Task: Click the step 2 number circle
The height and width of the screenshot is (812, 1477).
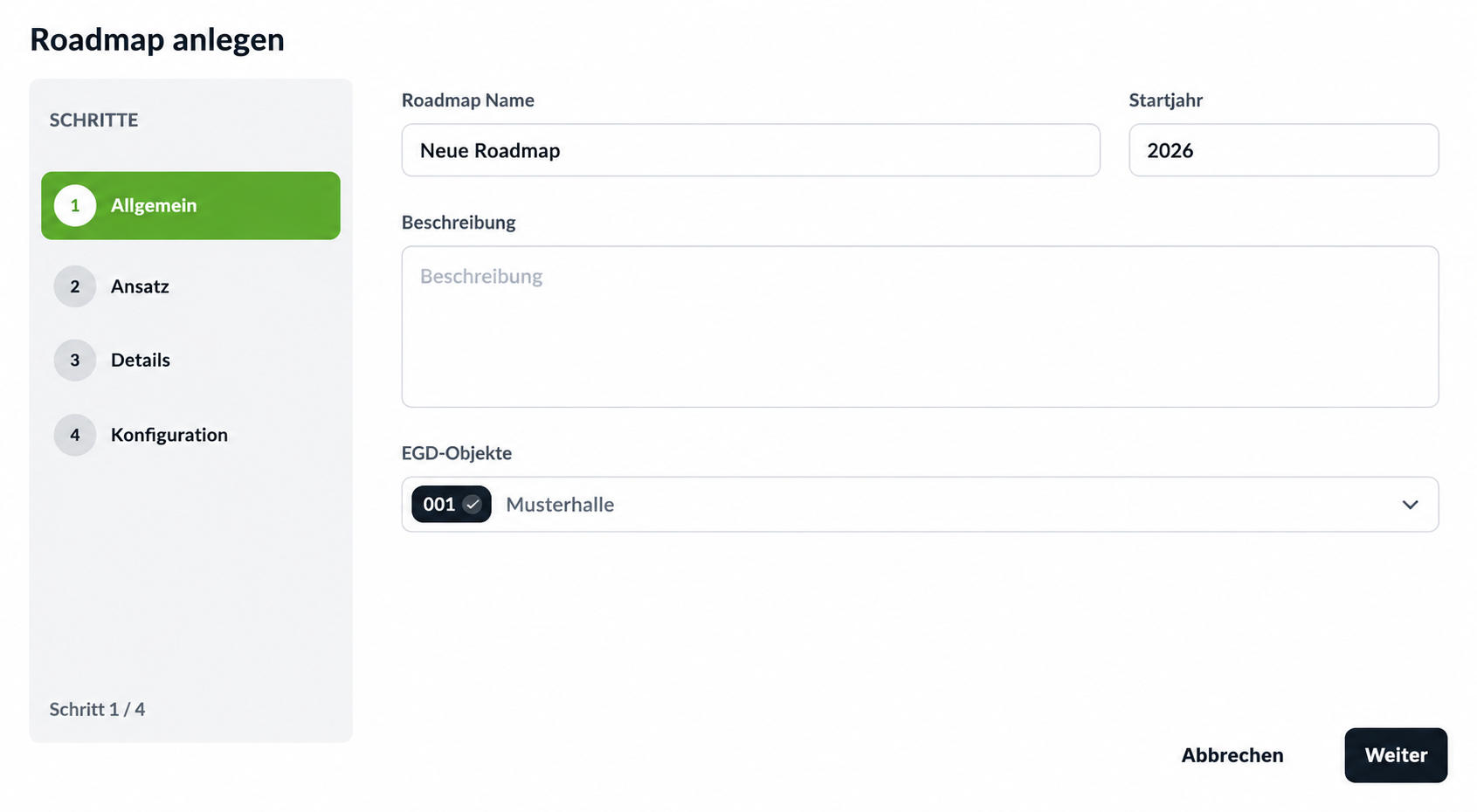Action: coord(75,286)
